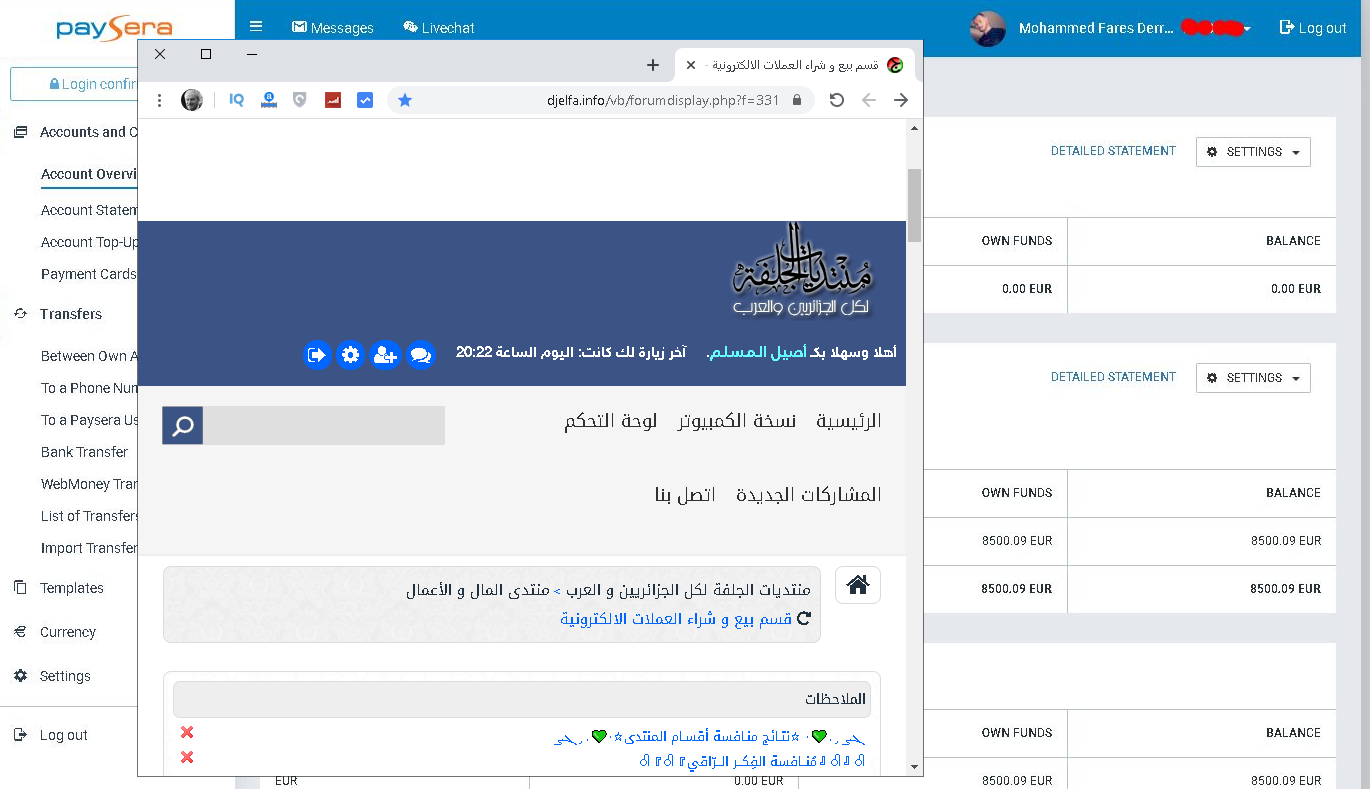Dismiss second notice with red X
1370x789 pixels.
click(187, 757)
